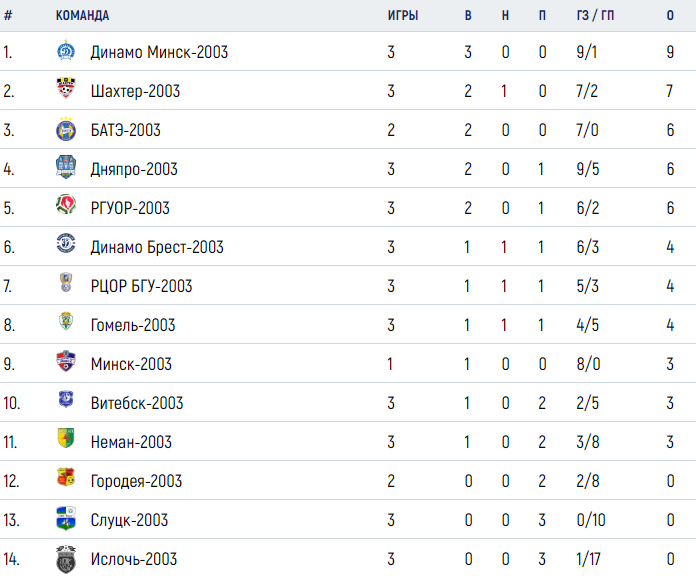Open the Витебск-2003 team page
The height and width of the screenshot is (576, 696).
tap(137, 403)
